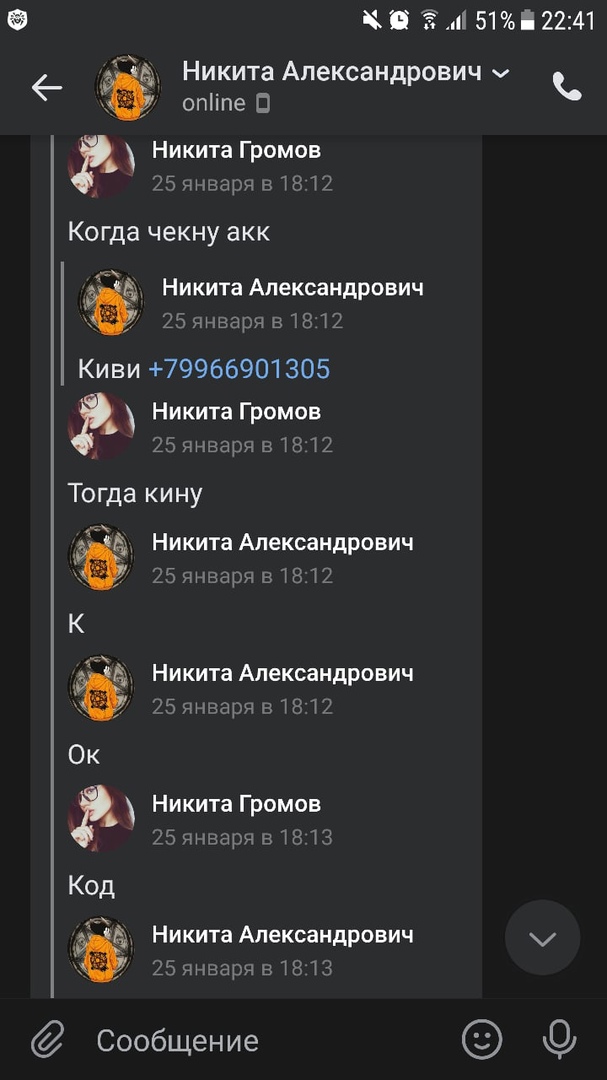Open the emoji smiley picker

482,1039
